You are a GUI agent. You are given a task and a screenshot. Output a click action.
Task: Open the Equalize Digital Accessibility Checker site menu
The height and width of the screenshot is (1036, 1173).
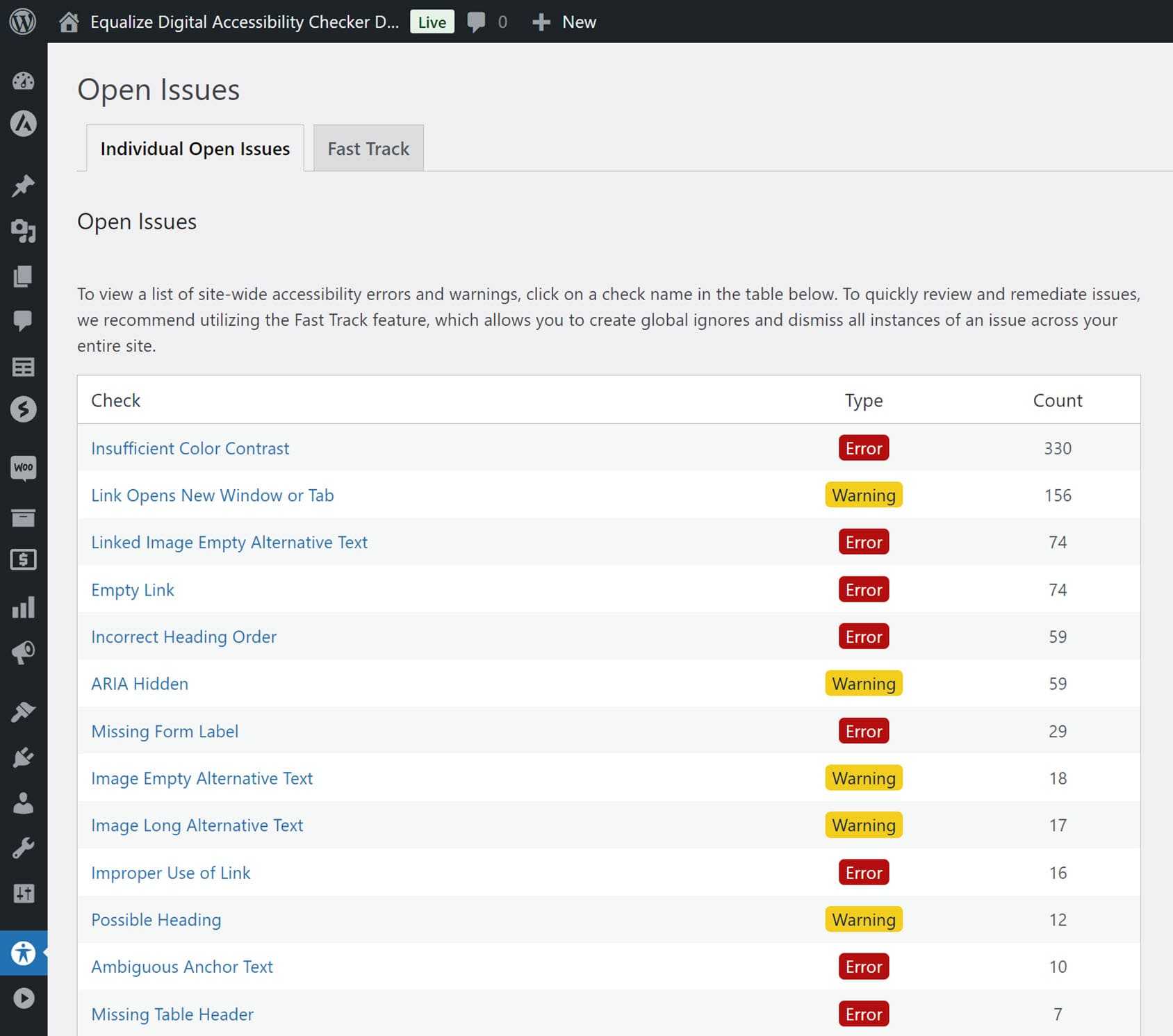(245, 22)
